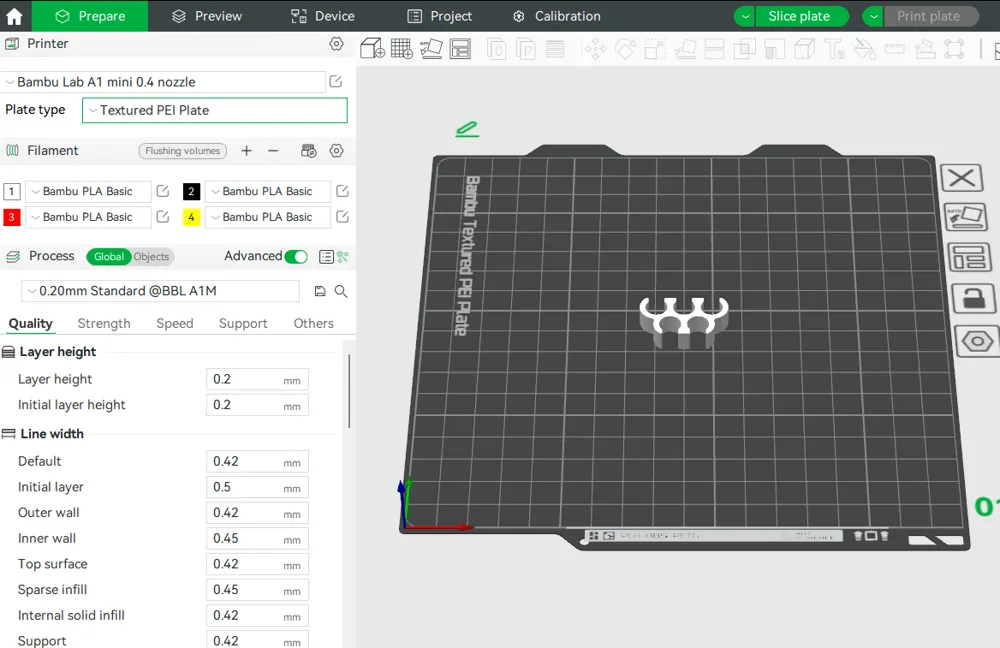1000x648 pixels.
Task: Open the Measure tool
Action: pyautogui.click(x=894, y=48)
